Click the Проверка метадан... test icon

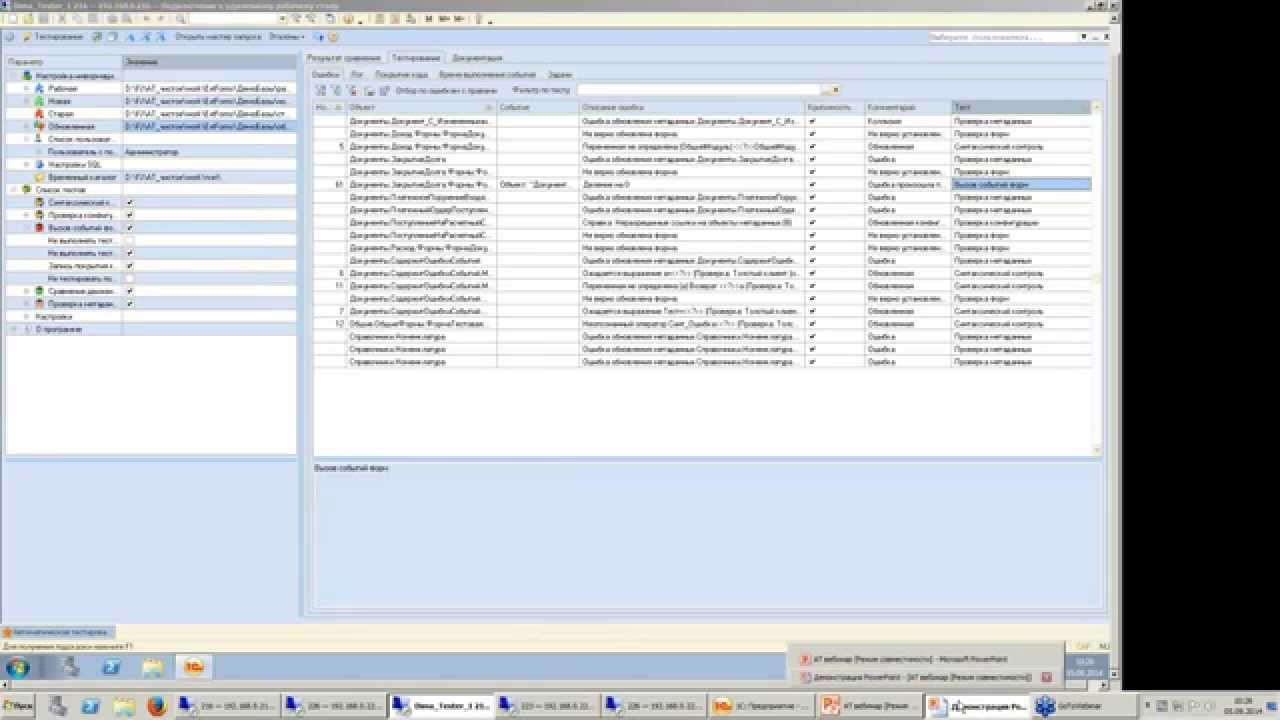pyautogui.click(x=39, y=303)
